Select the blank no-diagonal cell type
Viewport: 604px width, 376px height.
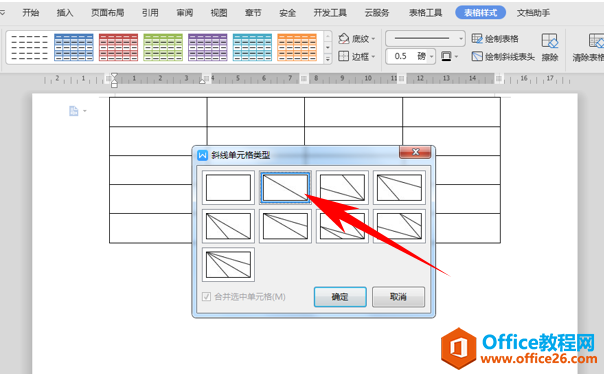(228, 188)
